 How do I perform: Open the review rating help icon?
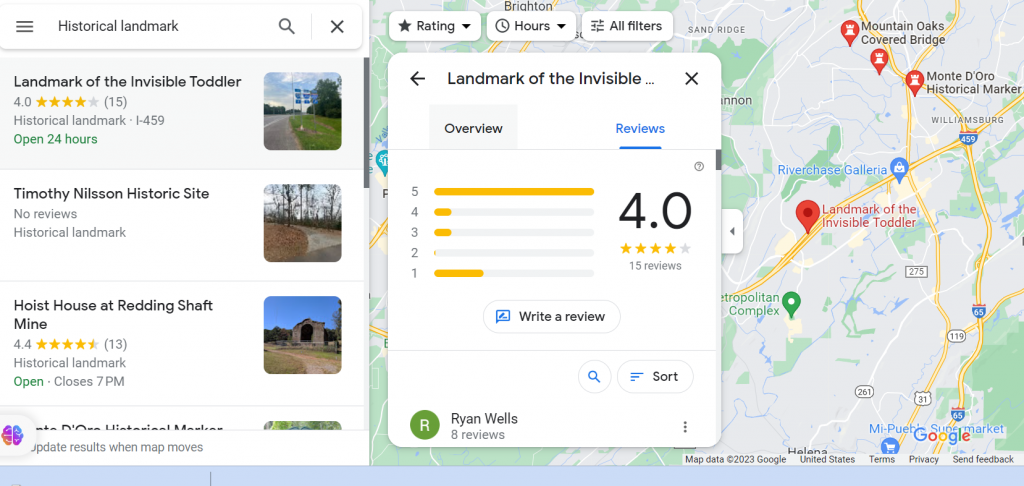point(699,166)
